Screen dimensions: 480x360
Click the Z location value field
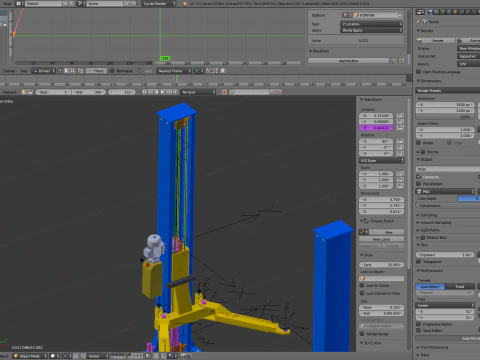[377, 128]
